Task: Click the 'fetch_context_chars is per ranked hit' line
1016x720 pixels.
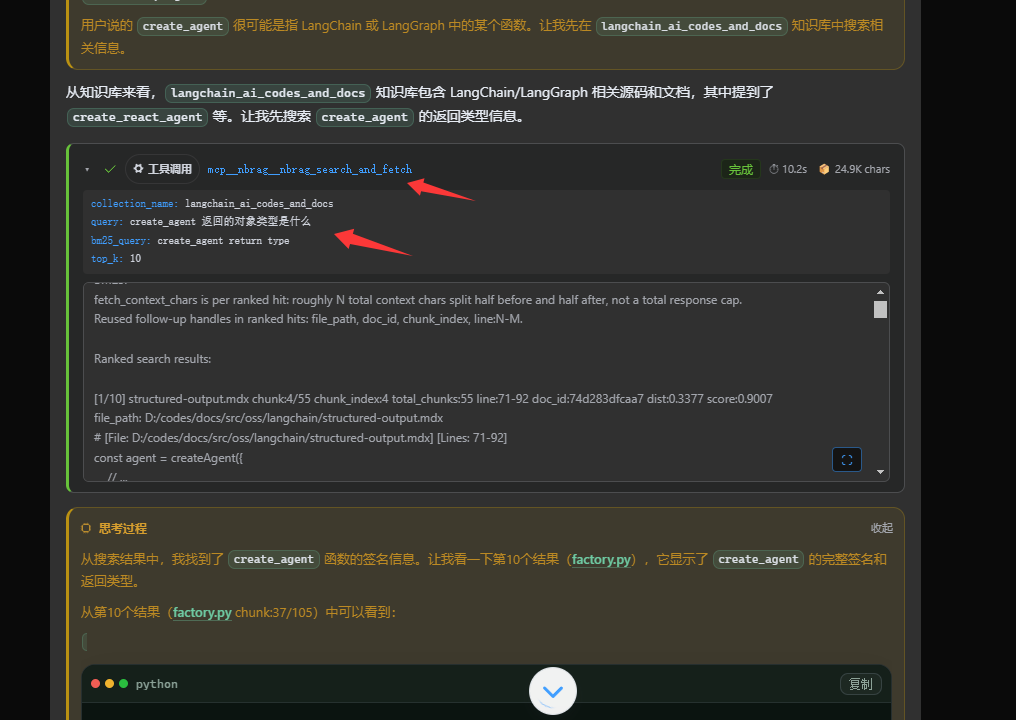Action: [418, 300]
